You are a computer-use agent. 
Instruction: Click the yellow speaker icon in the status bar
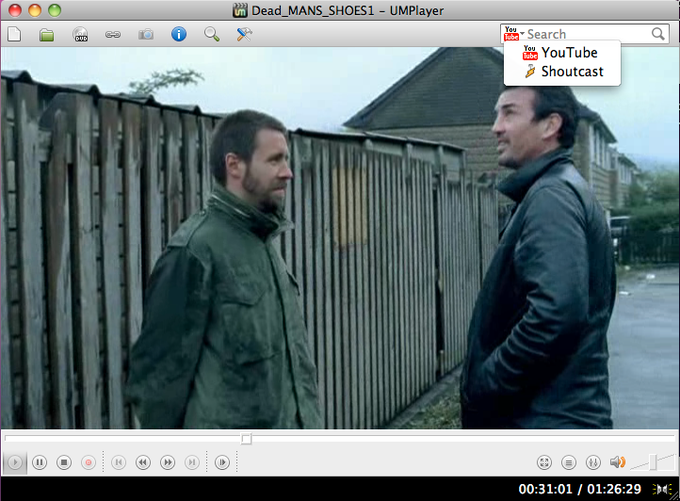coord(661,489)
